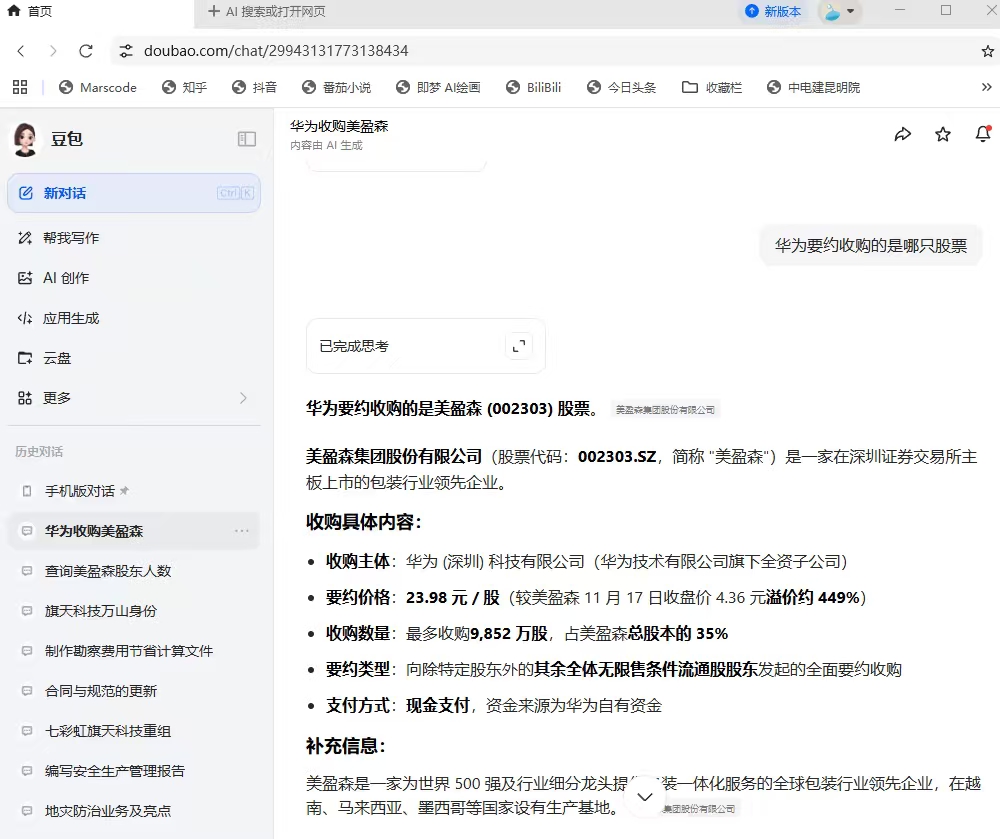
Task: Start a 新对话 new chat
Action: tap(133, 193)
